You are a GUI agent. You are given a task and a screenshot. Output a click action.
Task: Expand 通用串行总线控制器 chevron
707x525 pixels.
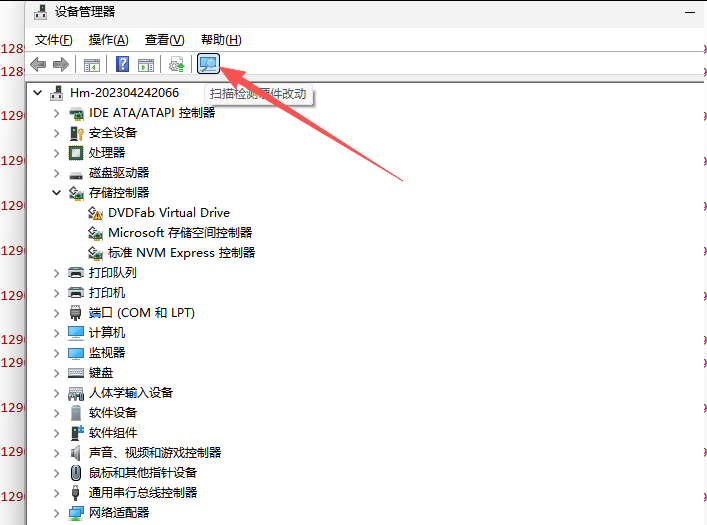coord(56,493)
